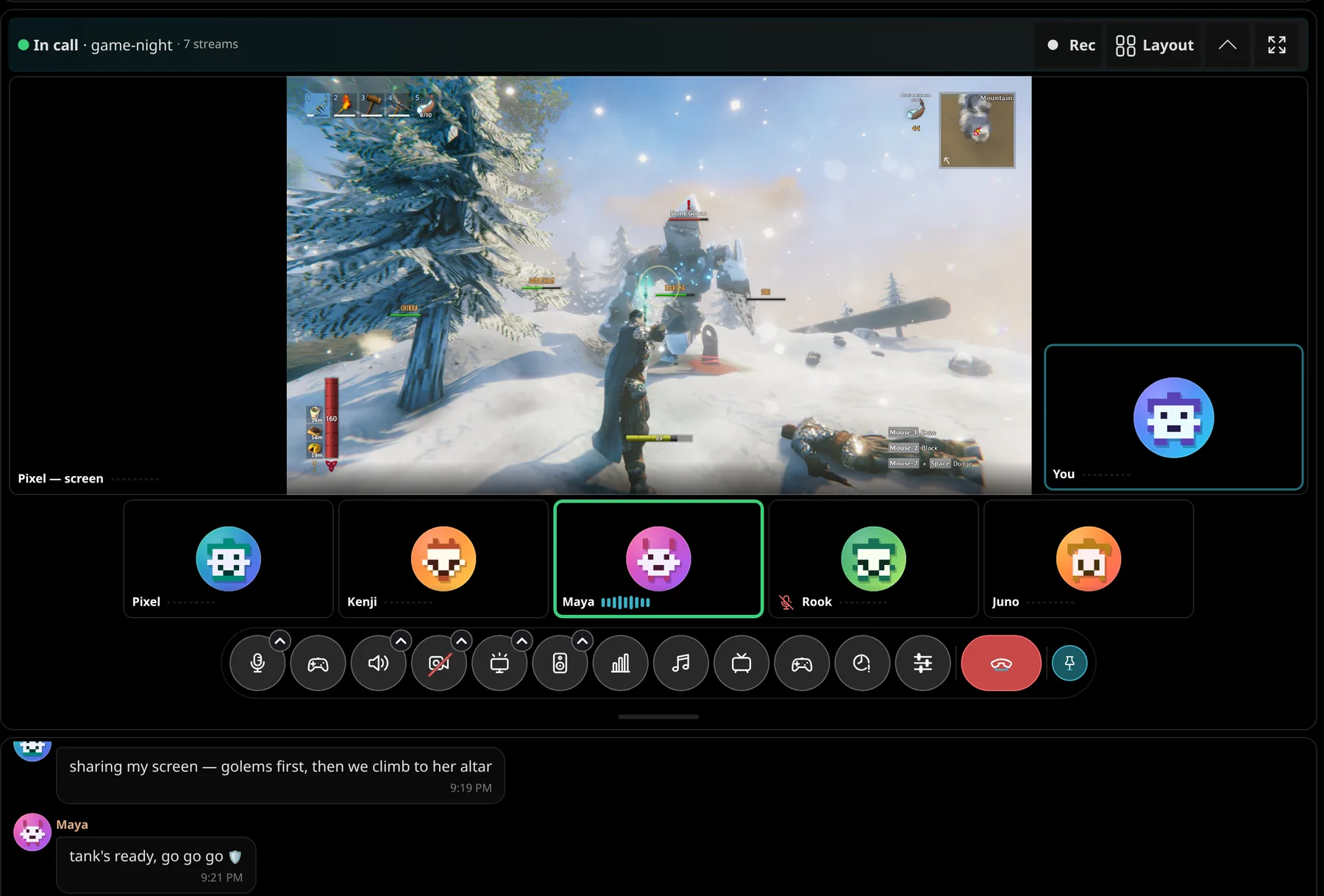Screen dimensions: 1324x896
Task: Click the 'tank's ready, go go go' message
Action: click(x=156, y=865)
